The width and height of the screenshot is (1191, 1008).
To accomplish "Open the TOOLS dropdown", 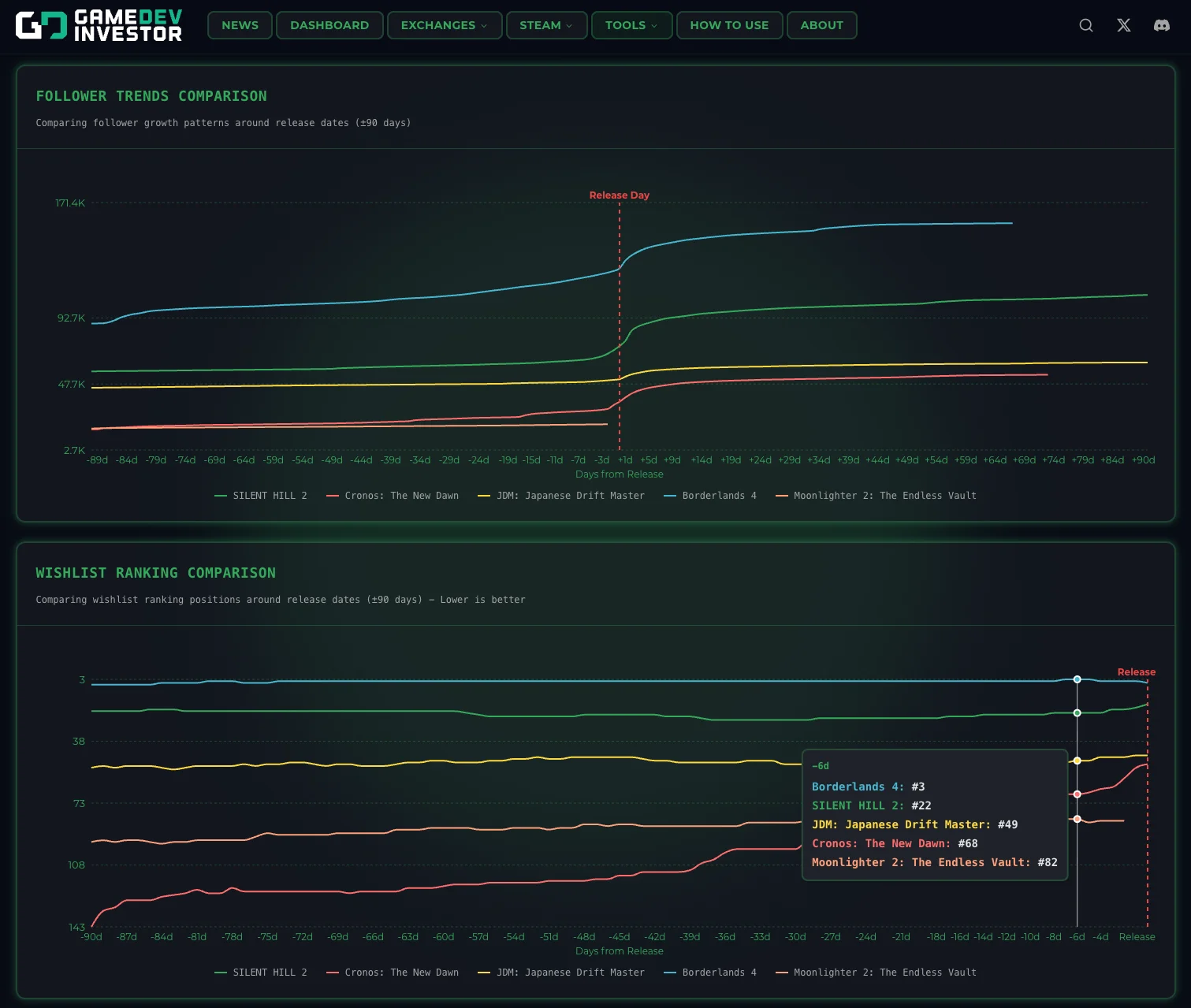I will [631, 24].
